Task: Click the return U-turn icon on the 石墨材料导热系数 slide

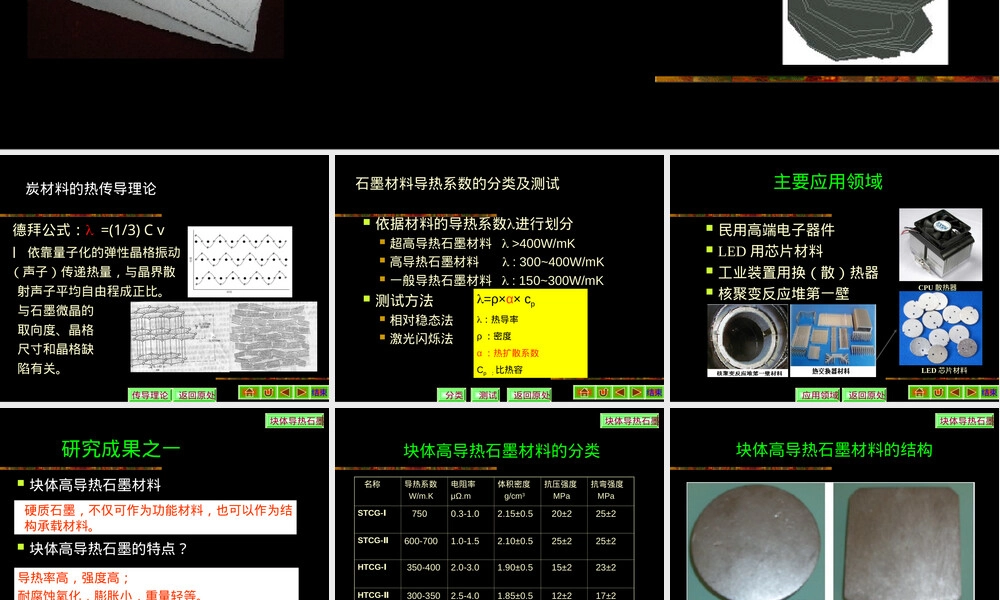Action: coord(603,392)
